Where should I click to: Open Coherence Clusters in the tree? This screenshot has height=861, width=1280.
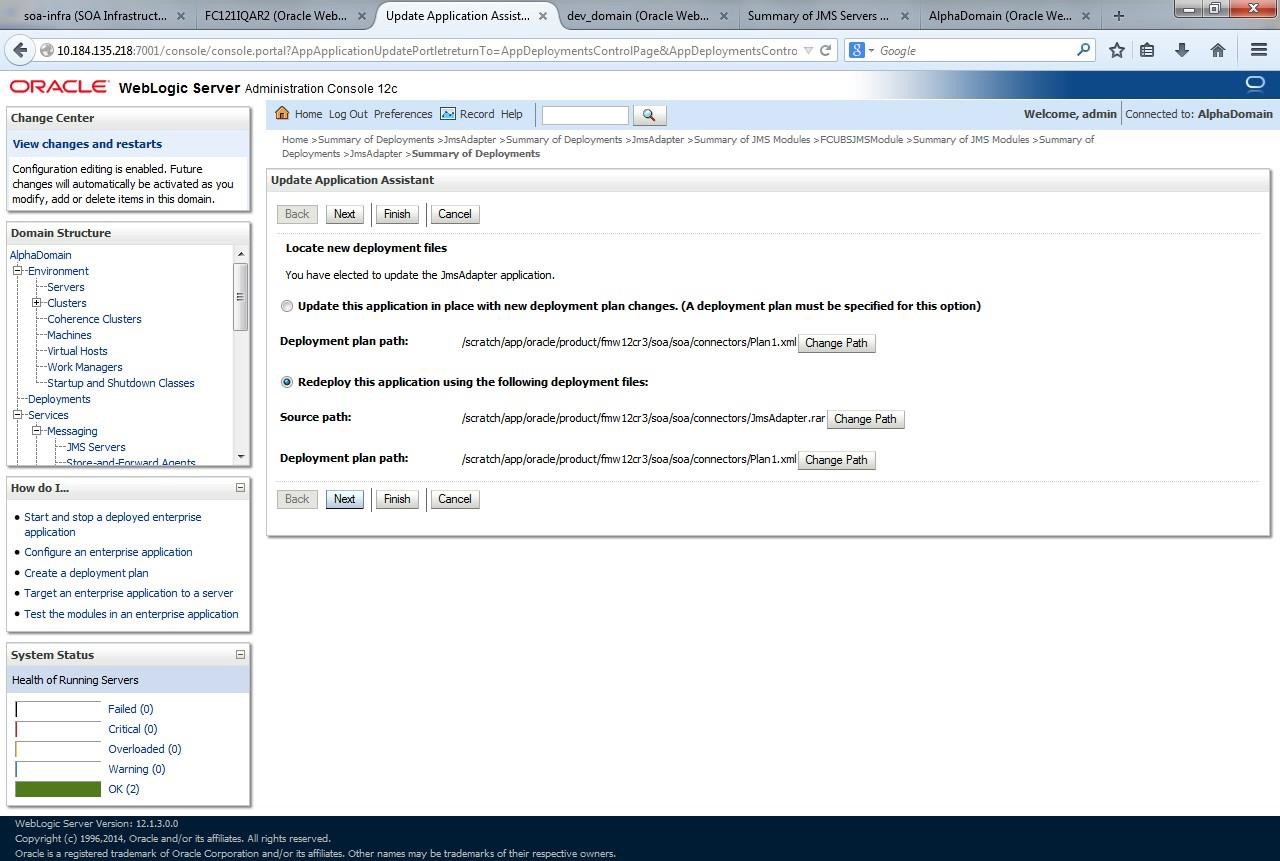[94, 319]
